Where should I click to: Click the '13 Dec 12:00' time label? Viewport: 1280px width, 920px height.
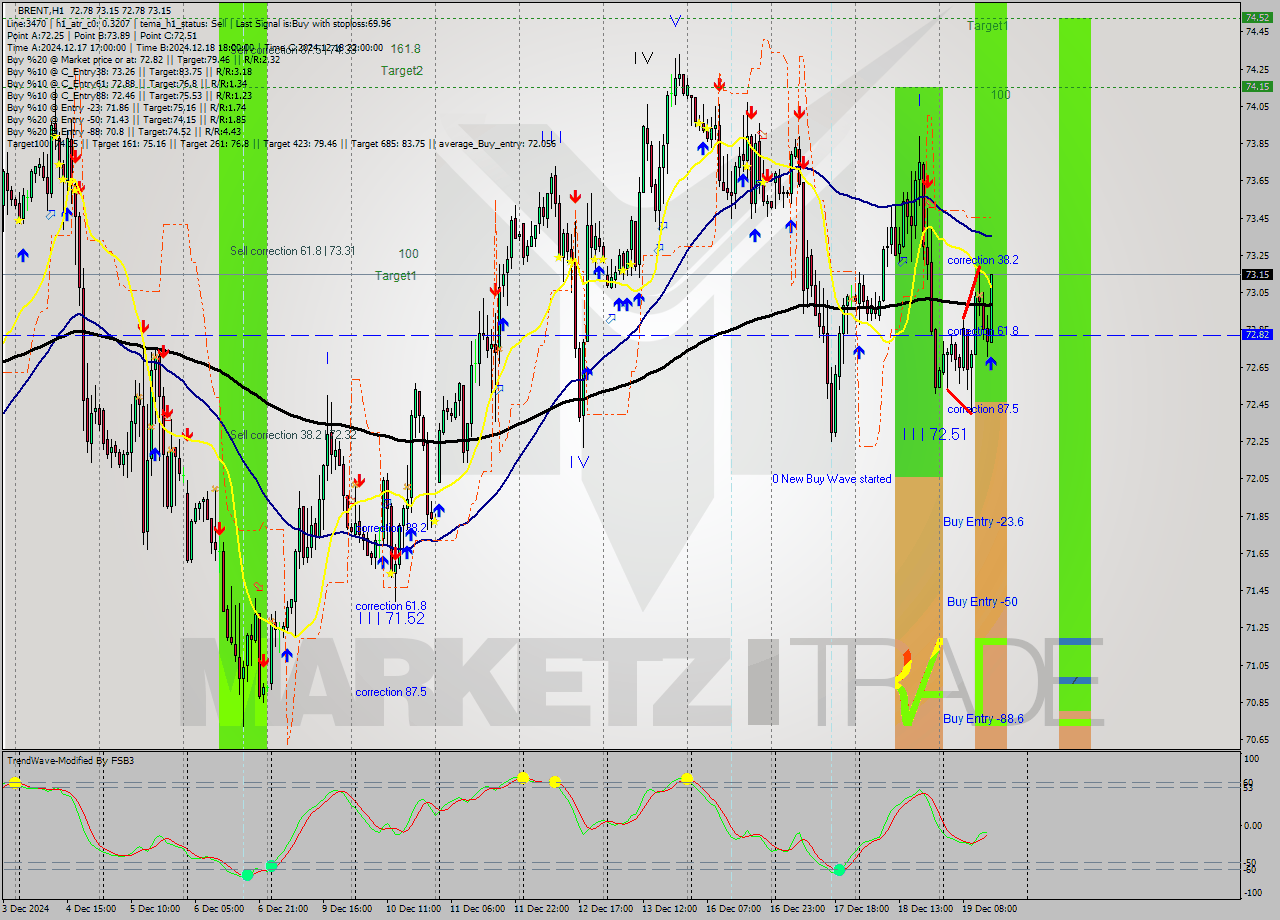click(x=670, y=909)
